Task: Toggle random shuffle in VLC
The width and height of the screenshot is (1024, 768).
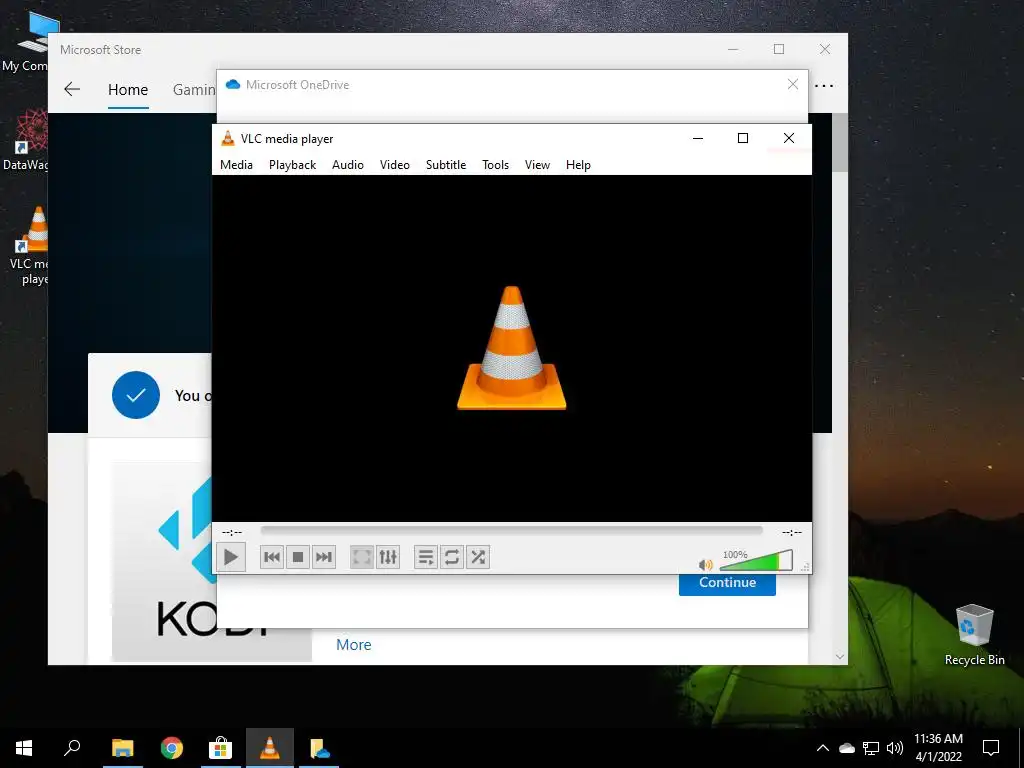Action: click(x=478, y=557)
